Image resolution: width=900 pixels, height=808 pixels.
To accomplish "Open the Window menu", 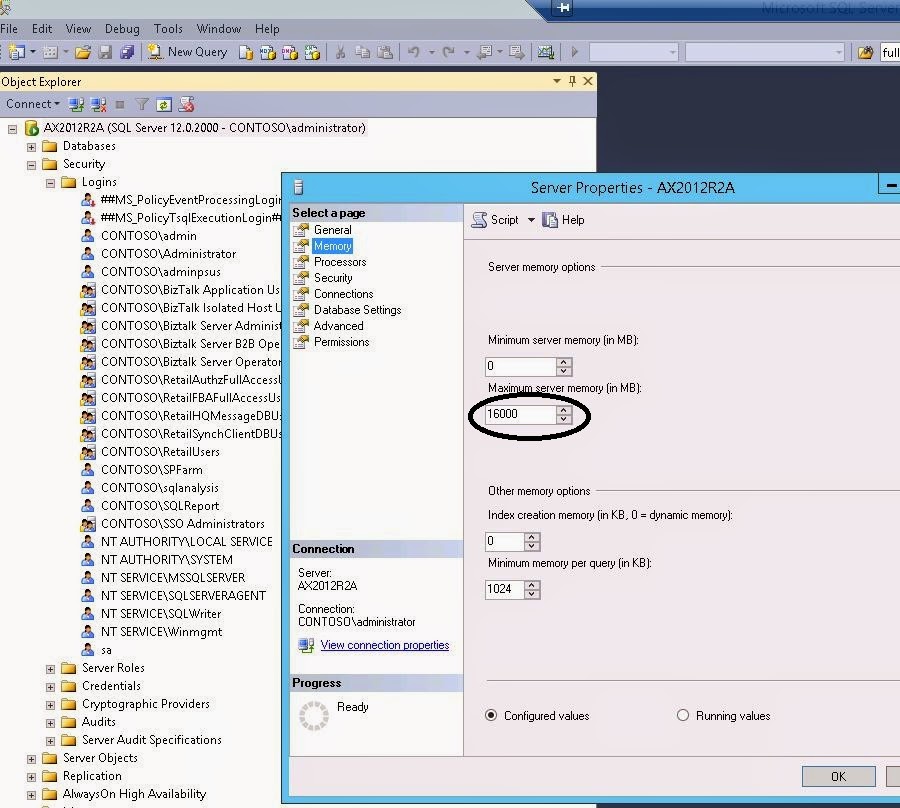I will pyautogui.click(x=219, y=29).
